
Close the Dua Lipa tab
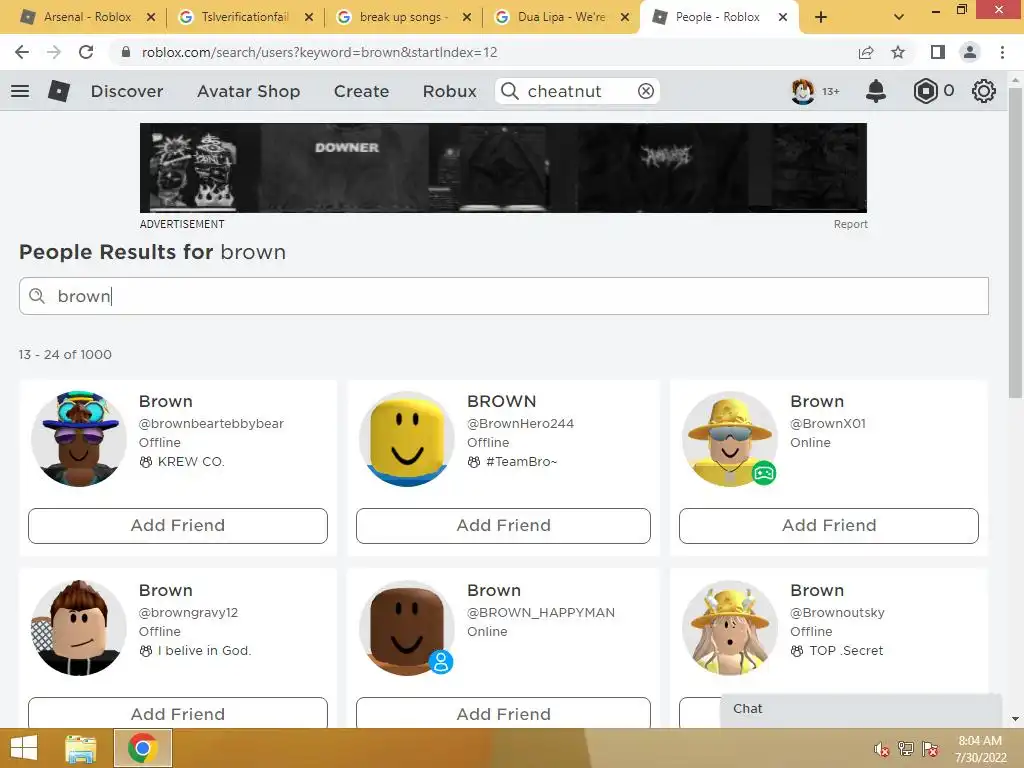coord(625,18)
